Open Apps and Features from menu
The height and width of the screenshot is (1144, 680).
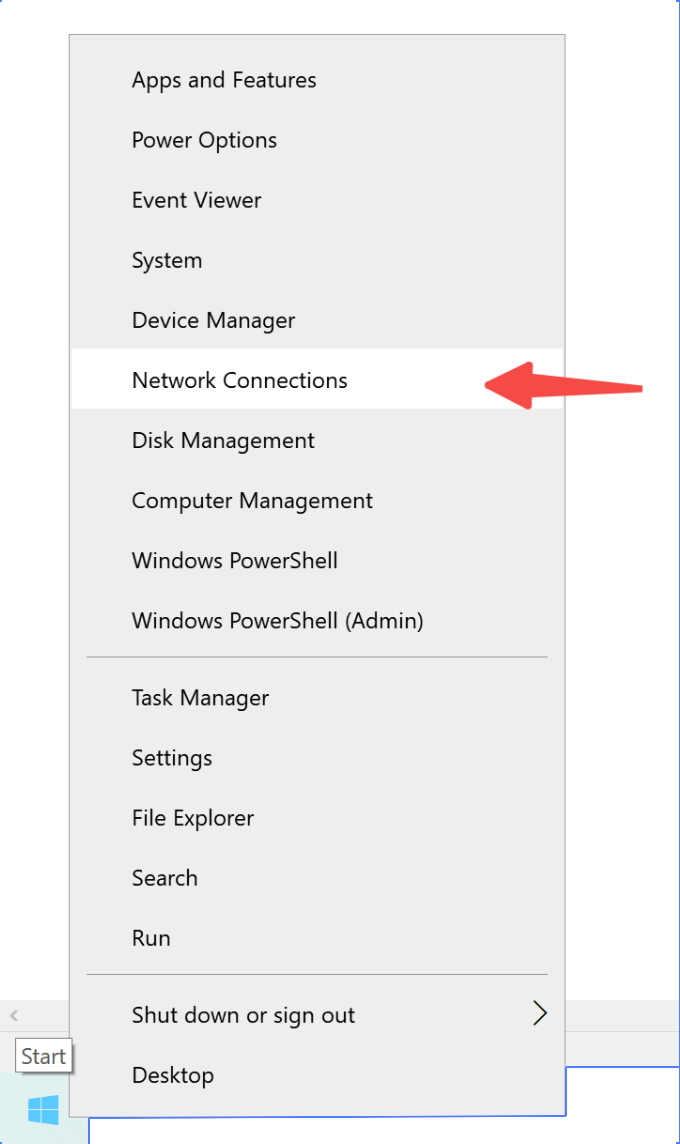coord(224,80)
